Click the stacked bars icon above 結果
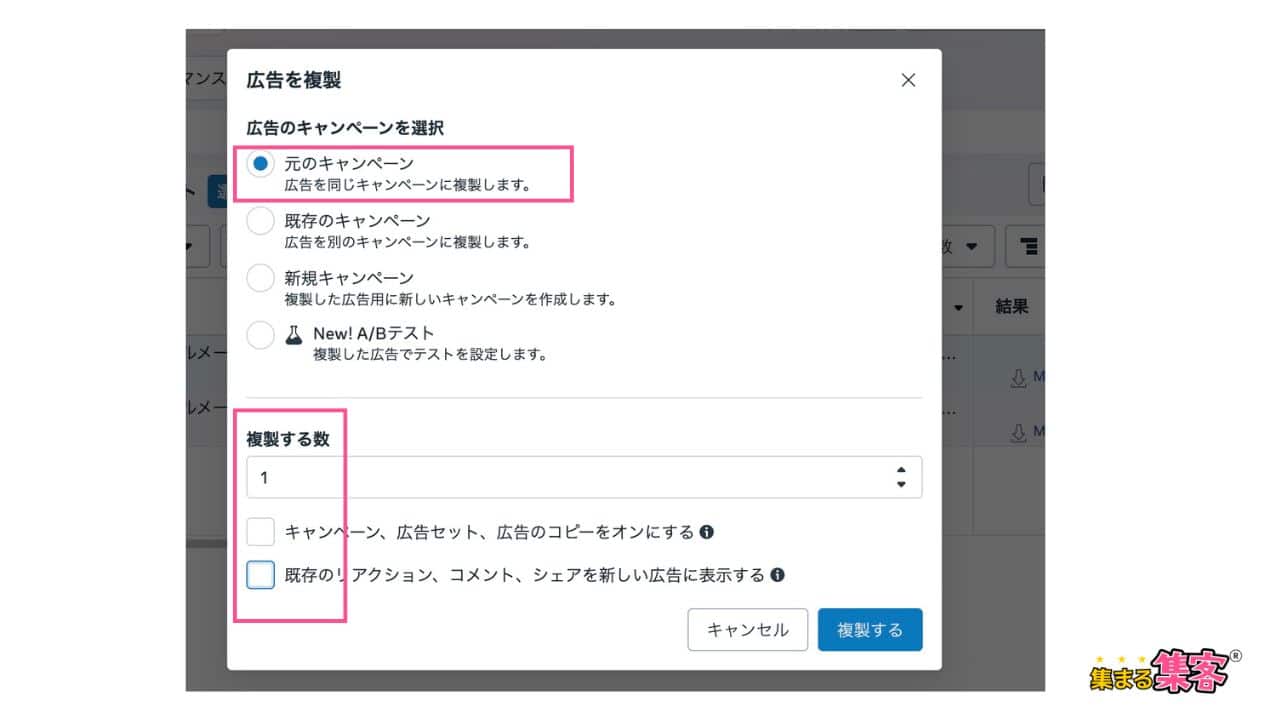Image resolution: width=1280 pixels, height=720 pixels. (1027, 246)
